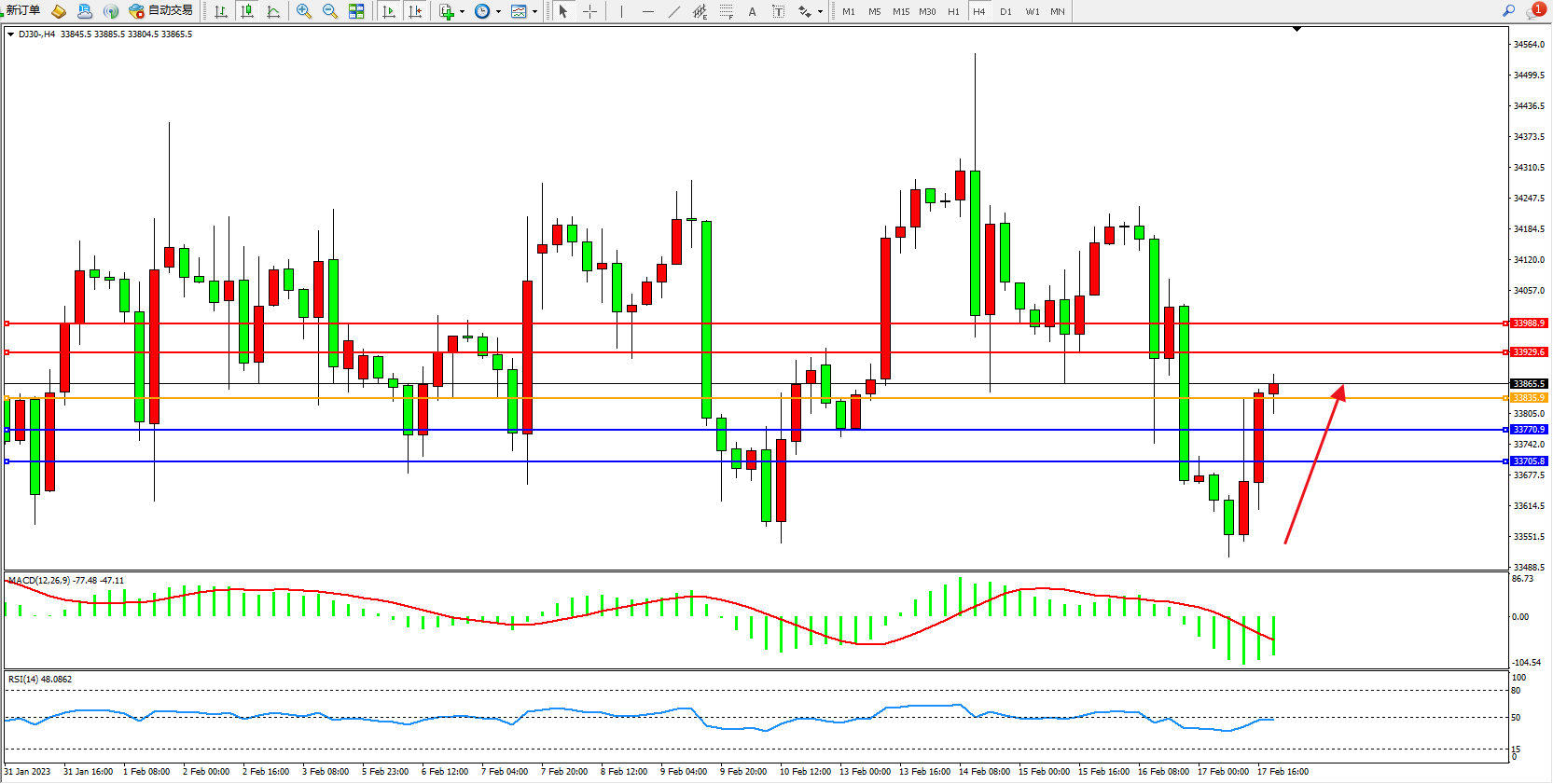Open the chat notification bubble with badge

pos(1534,10)
